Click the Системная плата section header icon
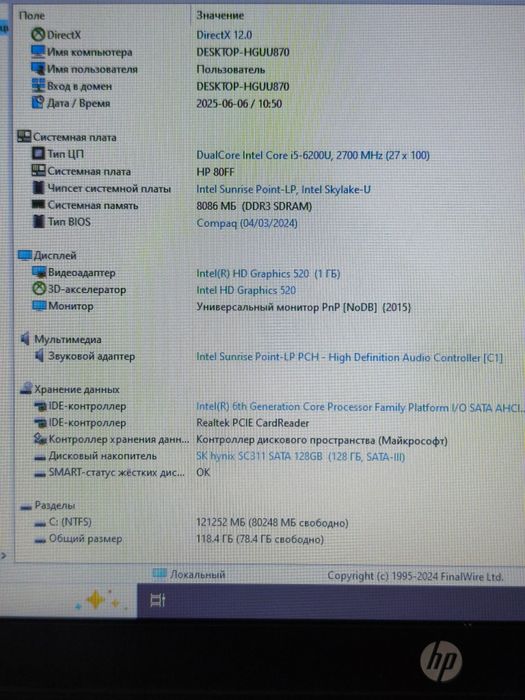 [24, 137]
